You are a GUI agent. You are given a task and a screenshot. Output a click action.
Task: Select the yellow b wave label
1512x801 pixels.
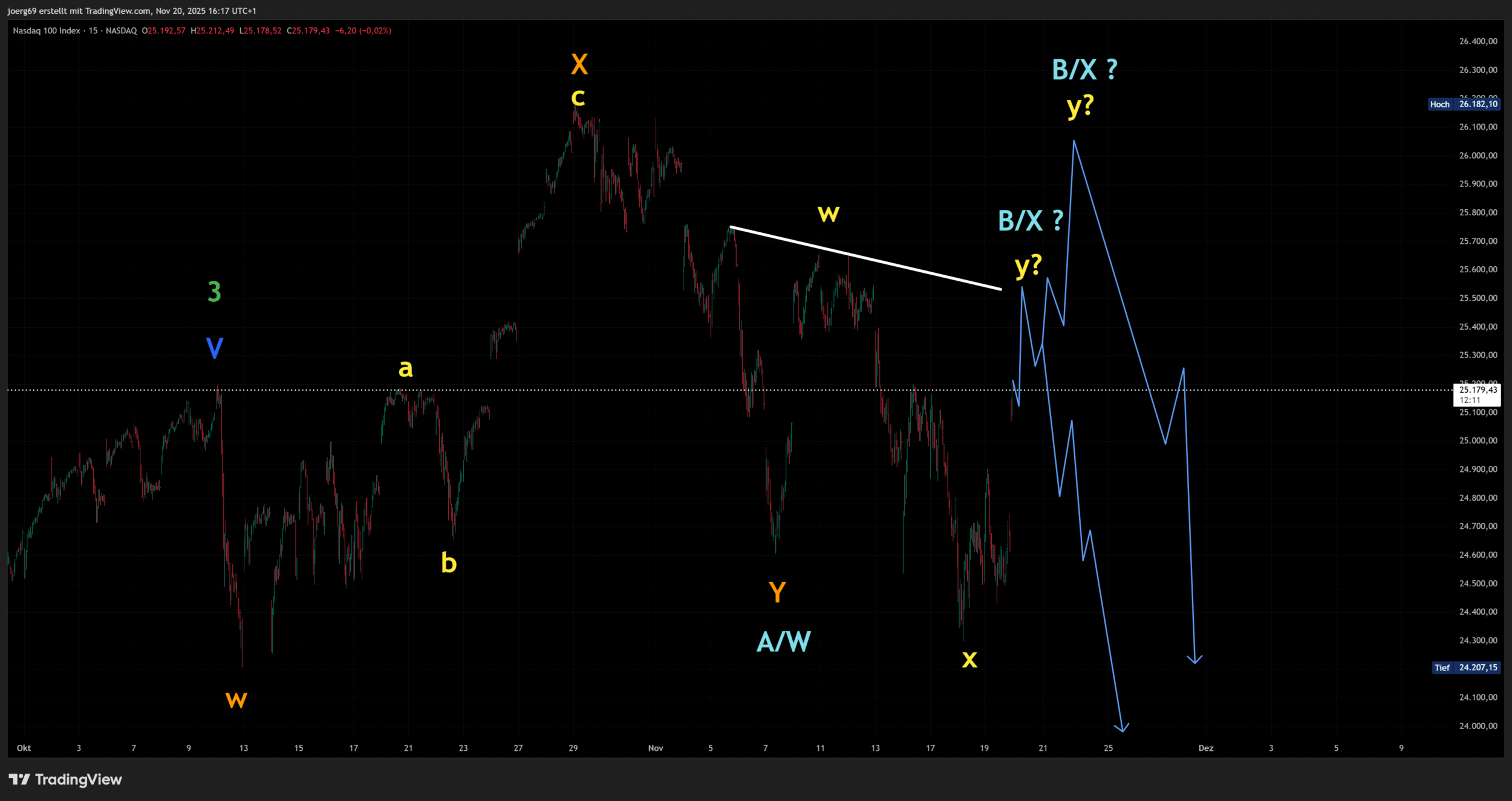(448, 563)
